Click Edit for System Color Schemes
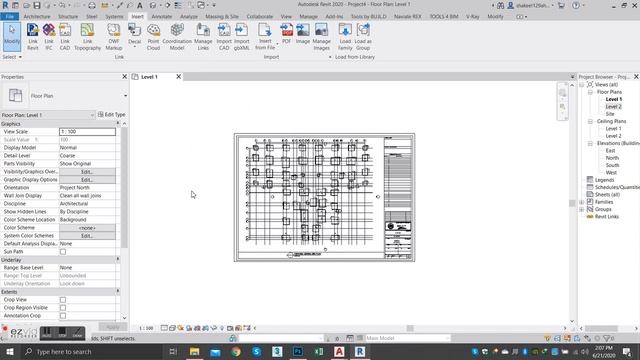640x360 pixels. [87, 236]
